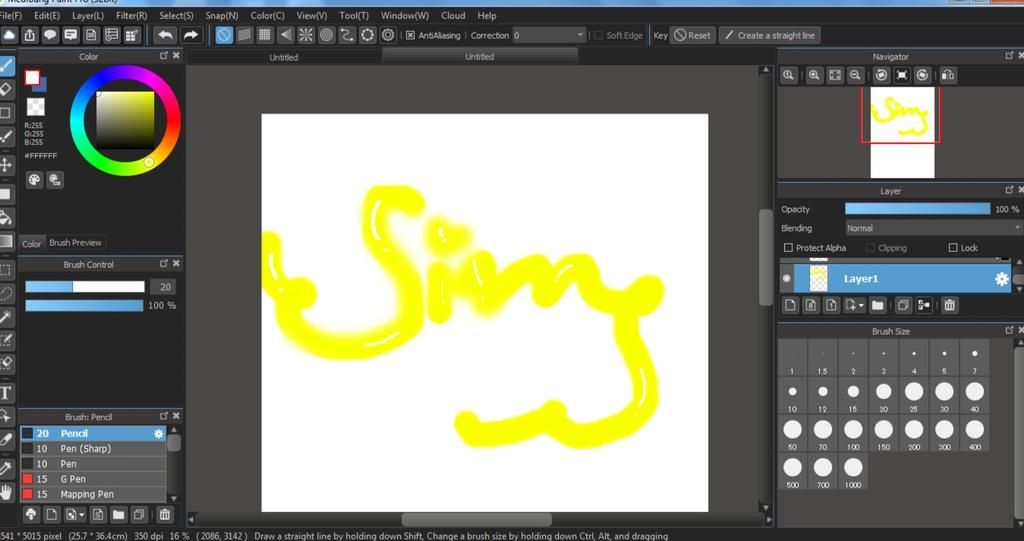Delete brush with trash icon
The image size is (1024, 541).
coord(165,515)
